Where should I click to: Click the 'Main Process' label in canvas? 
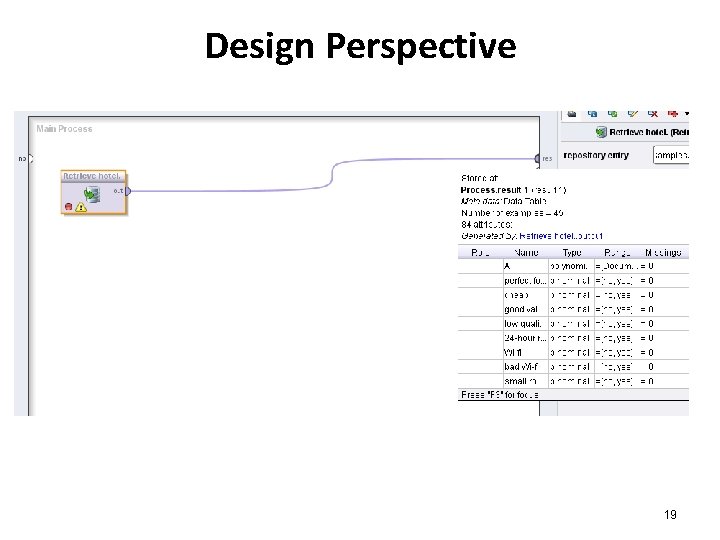tap(64, 129)
